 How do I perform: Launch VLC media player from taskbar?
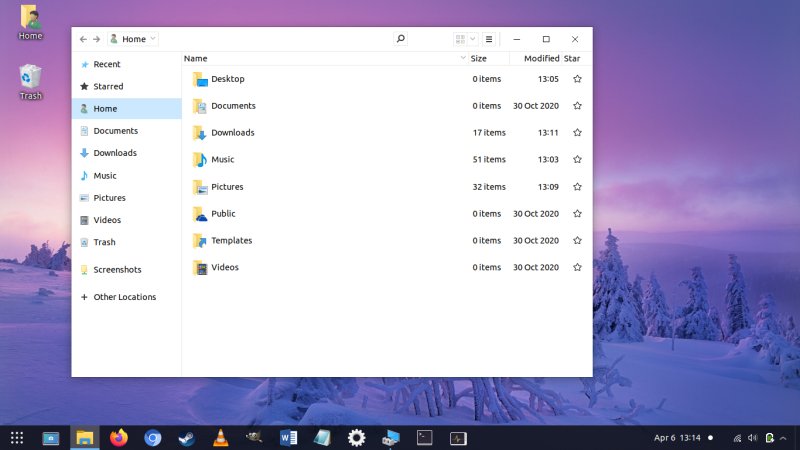click(220, 438)
